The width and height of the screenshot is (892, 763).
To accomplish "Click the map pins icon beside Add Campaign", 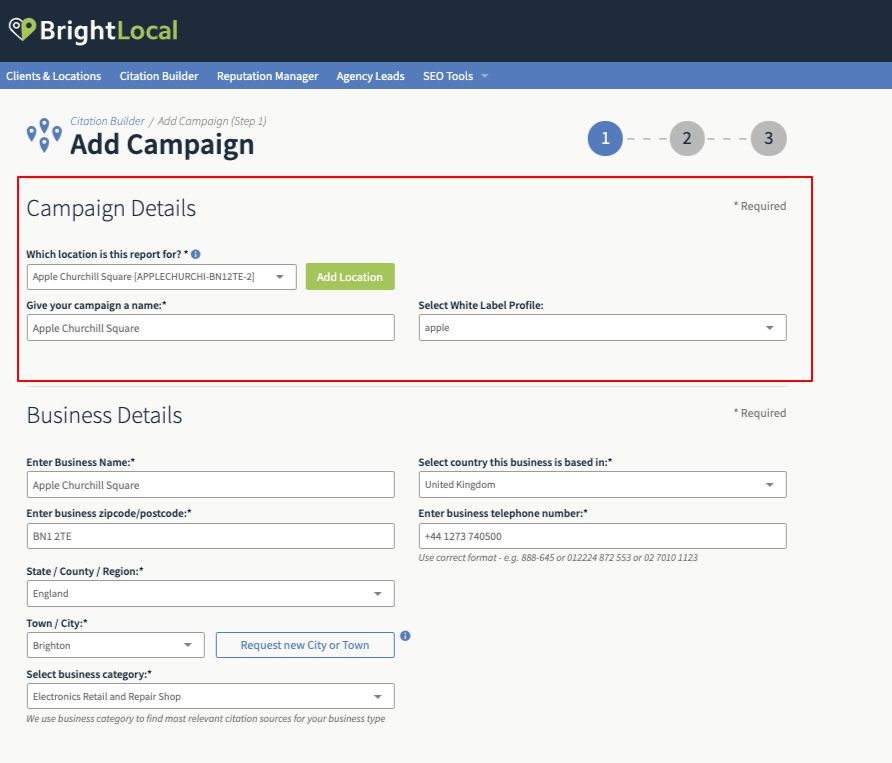I will [x=44, y=135].
